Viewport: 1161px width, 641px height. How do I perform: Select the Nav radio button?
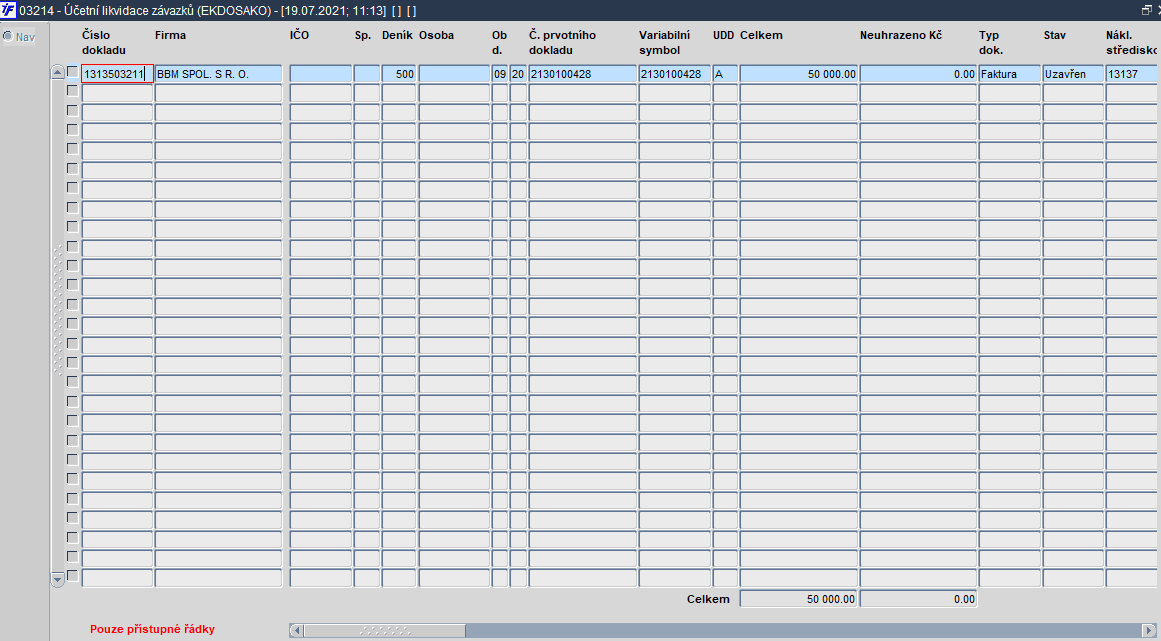tap(8, 36)
